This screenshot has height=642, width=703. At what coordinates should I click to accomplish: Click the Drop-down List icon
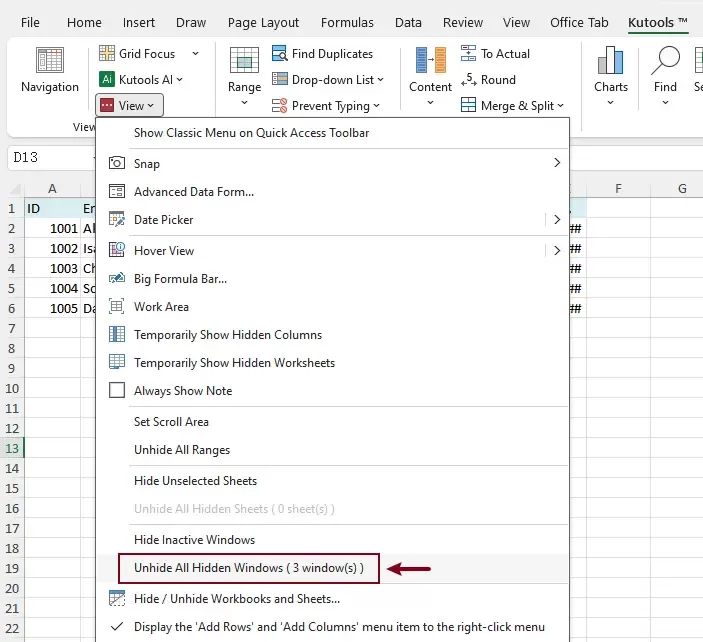pos(280,79)
